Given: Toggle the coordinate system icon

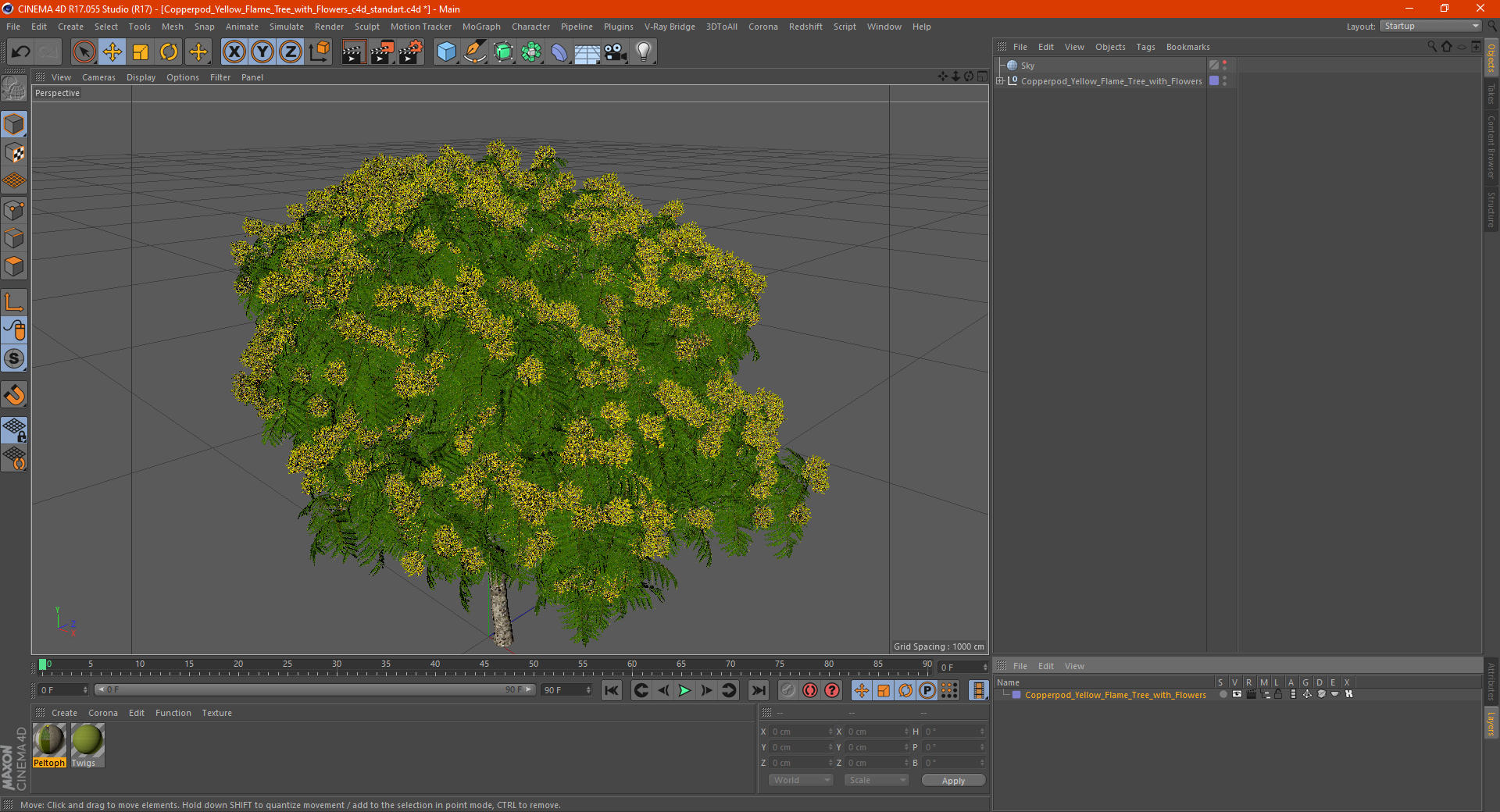Looking at the screenshot, I should pyautogui.click(x=319, y=52).
